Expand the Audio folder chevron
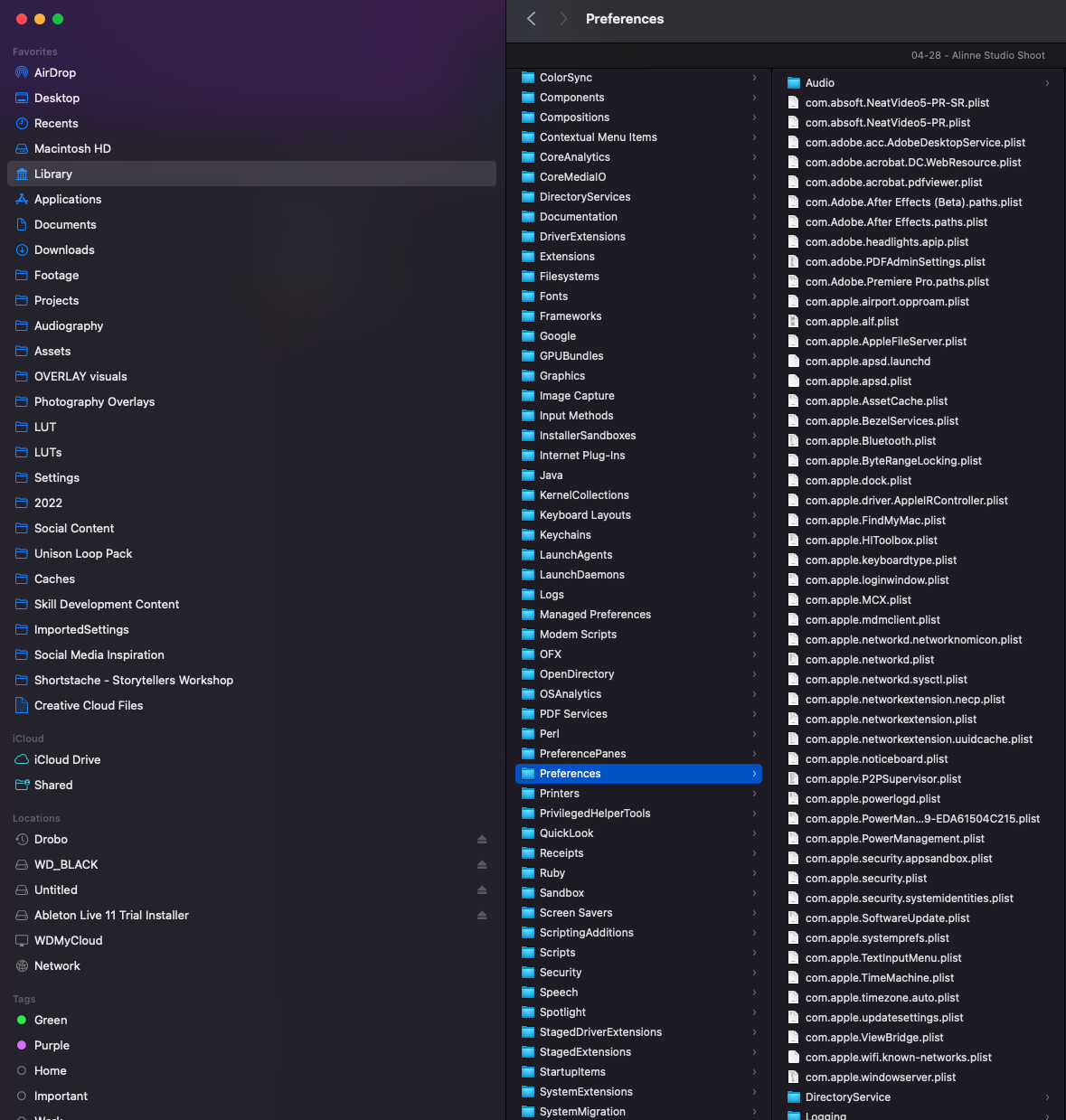 coord(1046,82)
